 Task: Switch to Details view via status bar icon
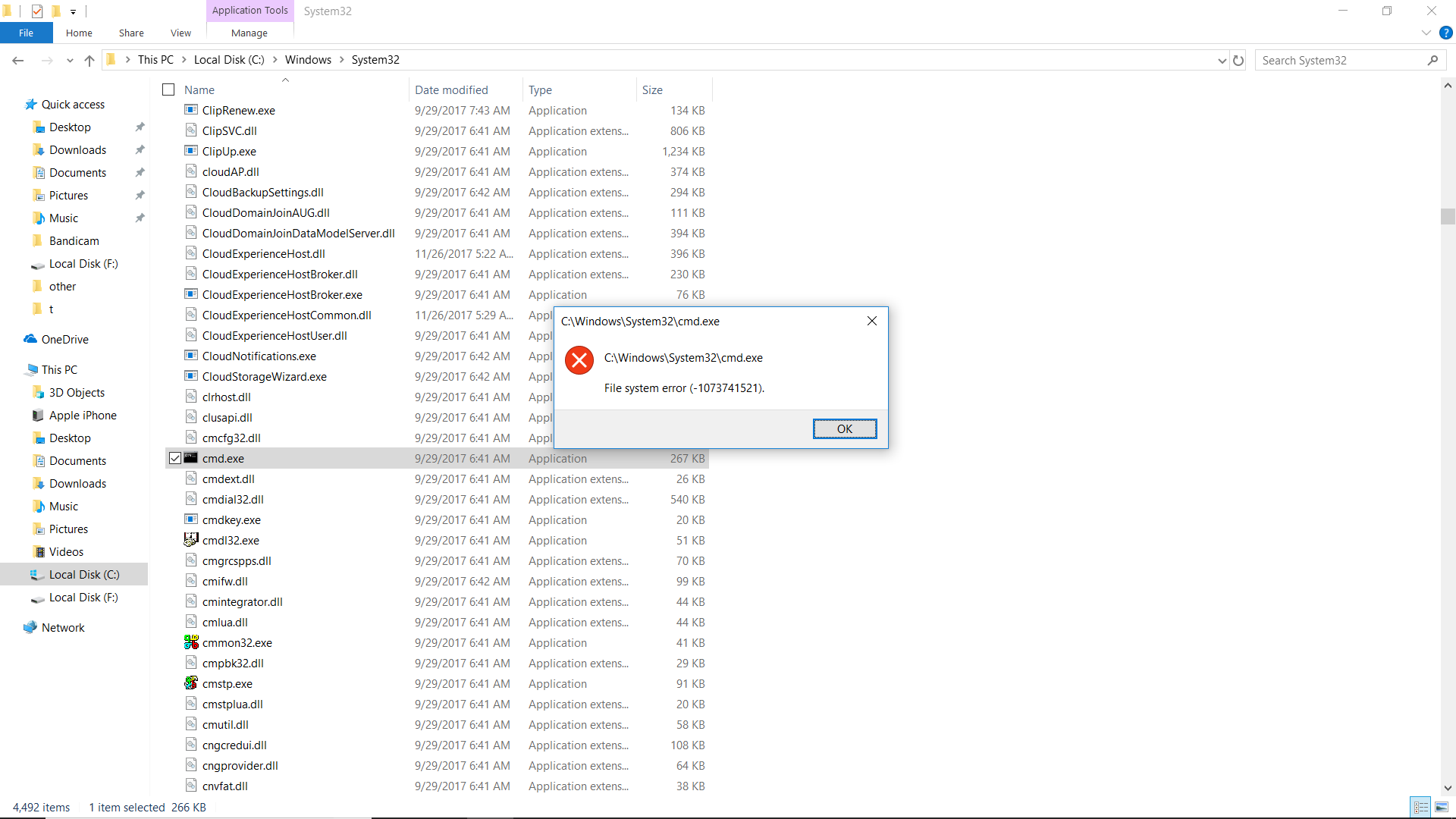pyautogui.click(x=1421, y=808)
